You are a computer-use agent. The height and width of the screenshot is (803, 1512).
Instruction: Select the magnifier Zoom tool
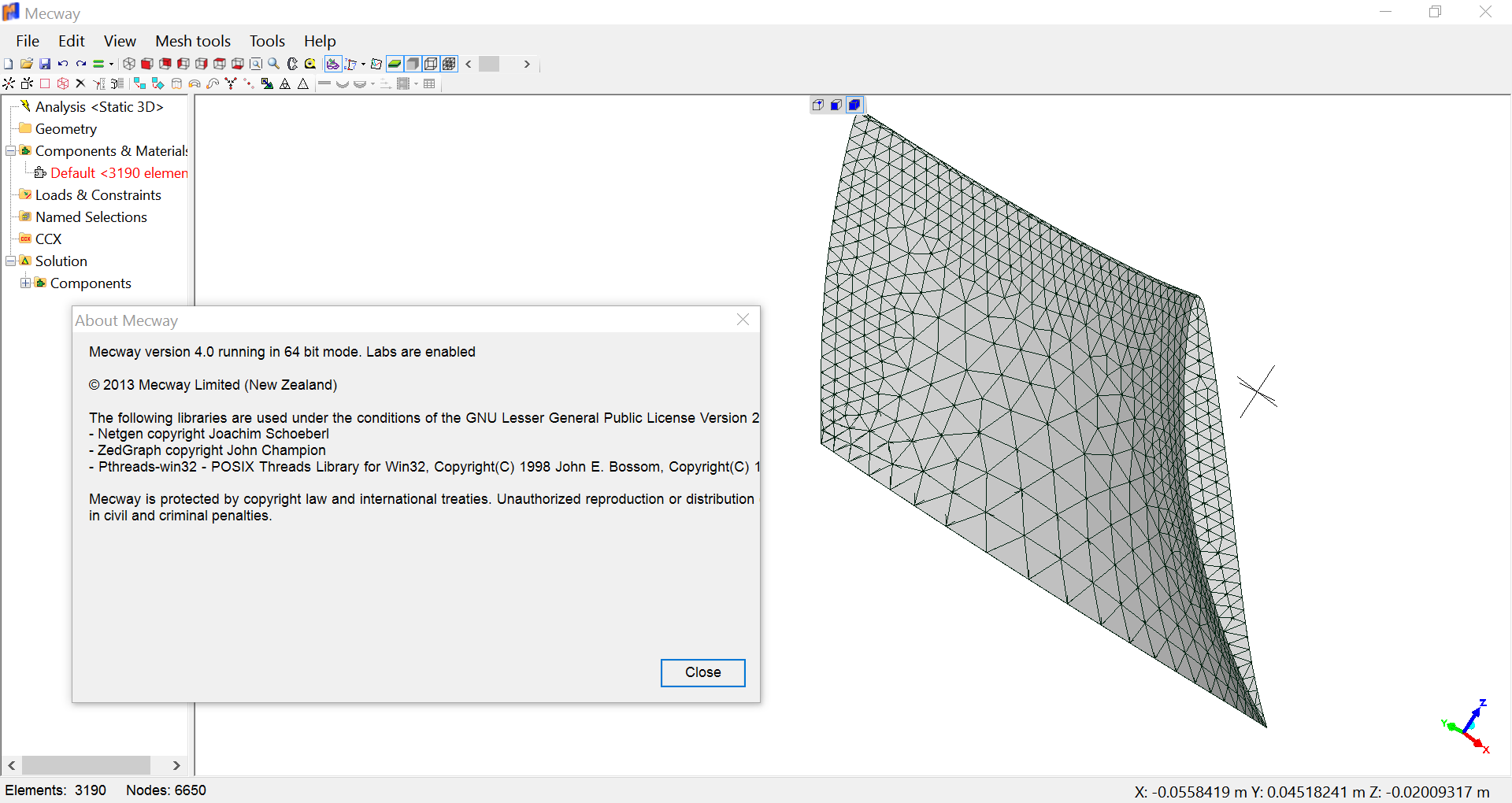point(274,64)
